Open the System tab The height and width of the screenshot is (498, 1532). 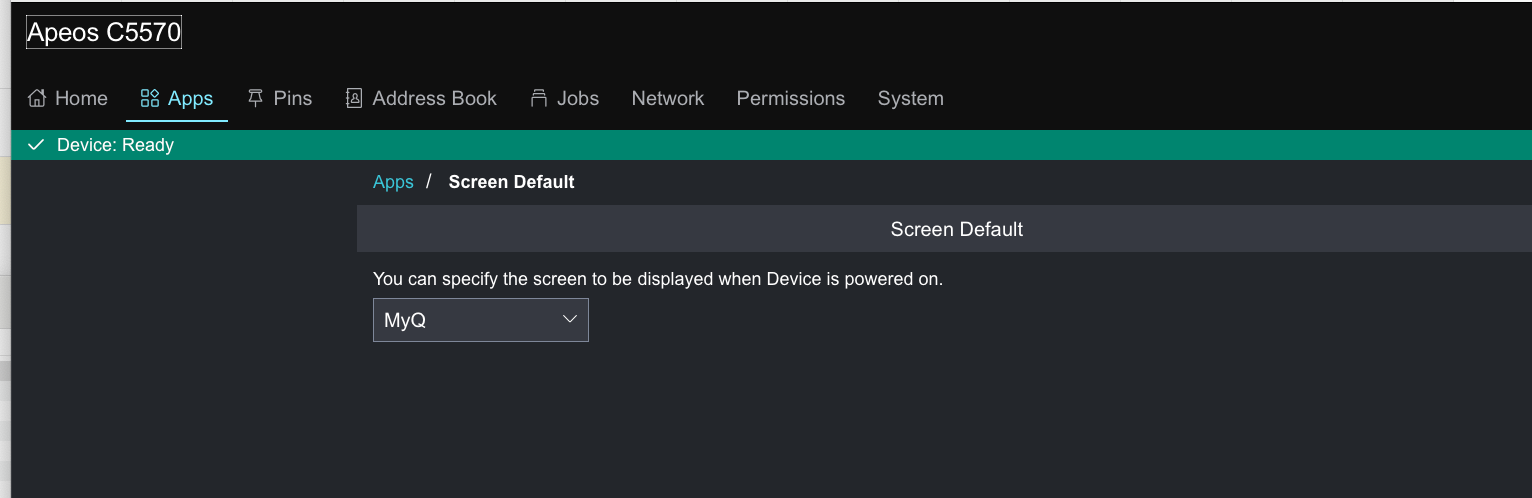coord(910,98)
